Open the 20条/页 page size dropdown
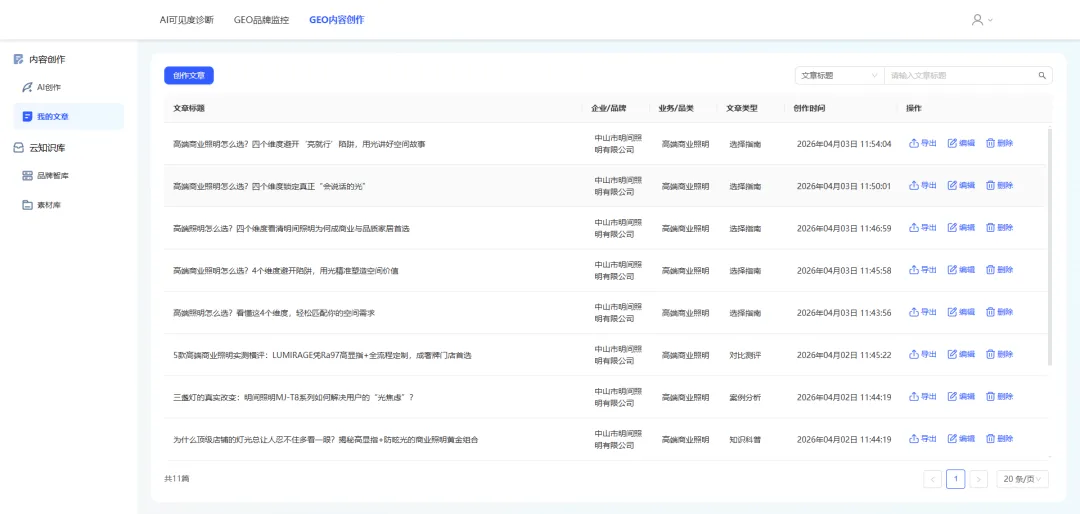The image size is (1080, 514). [x=1022, y=479]
